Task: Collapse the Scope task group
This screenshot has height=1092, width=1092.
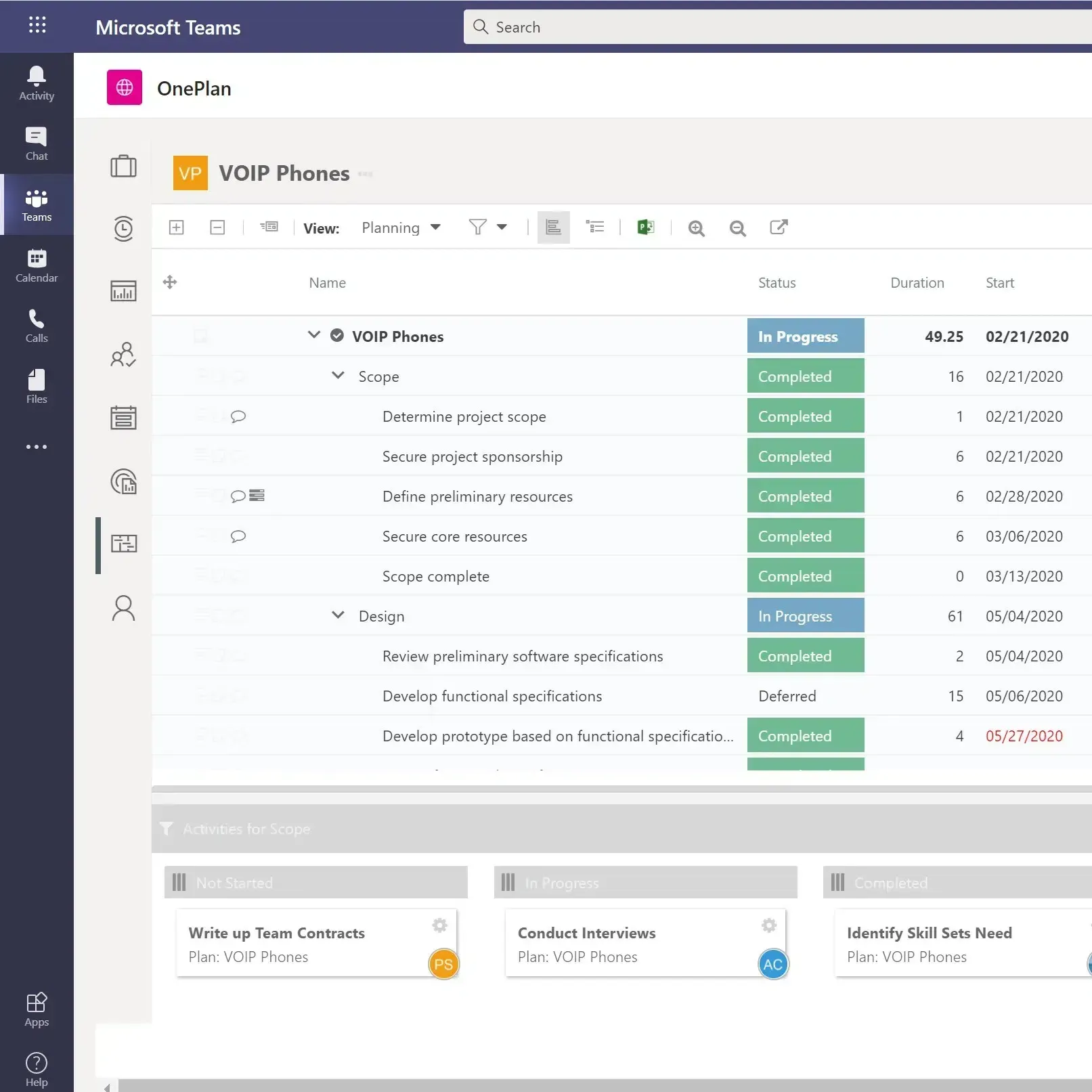Action: tap(338, 375)
